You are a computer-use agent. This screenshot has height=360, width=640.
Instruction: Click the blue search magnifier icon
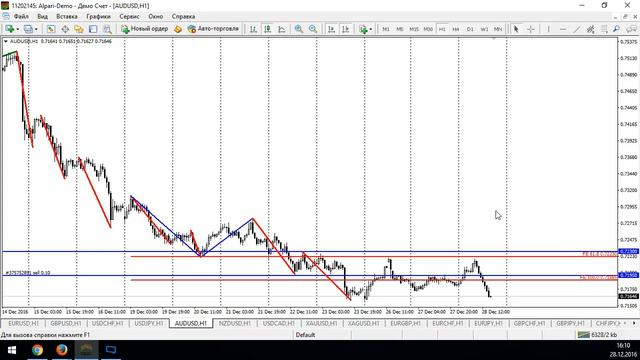coord(616,29)
